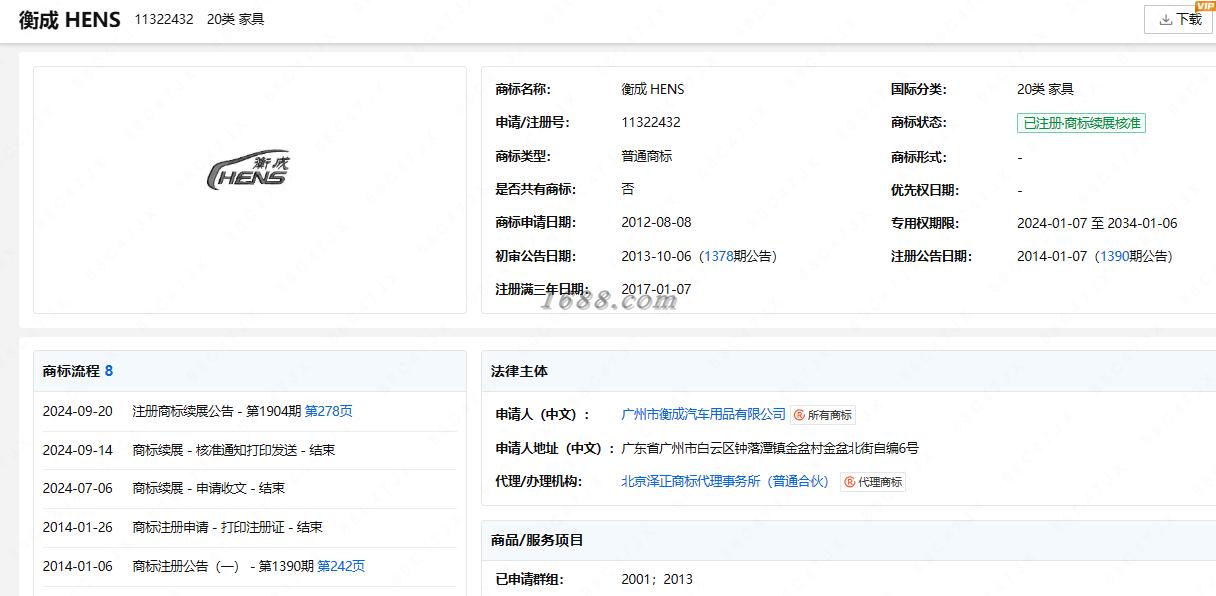
Task: Click the 商标申请日期 2012-08-08 value
Action: pos(656,223)
